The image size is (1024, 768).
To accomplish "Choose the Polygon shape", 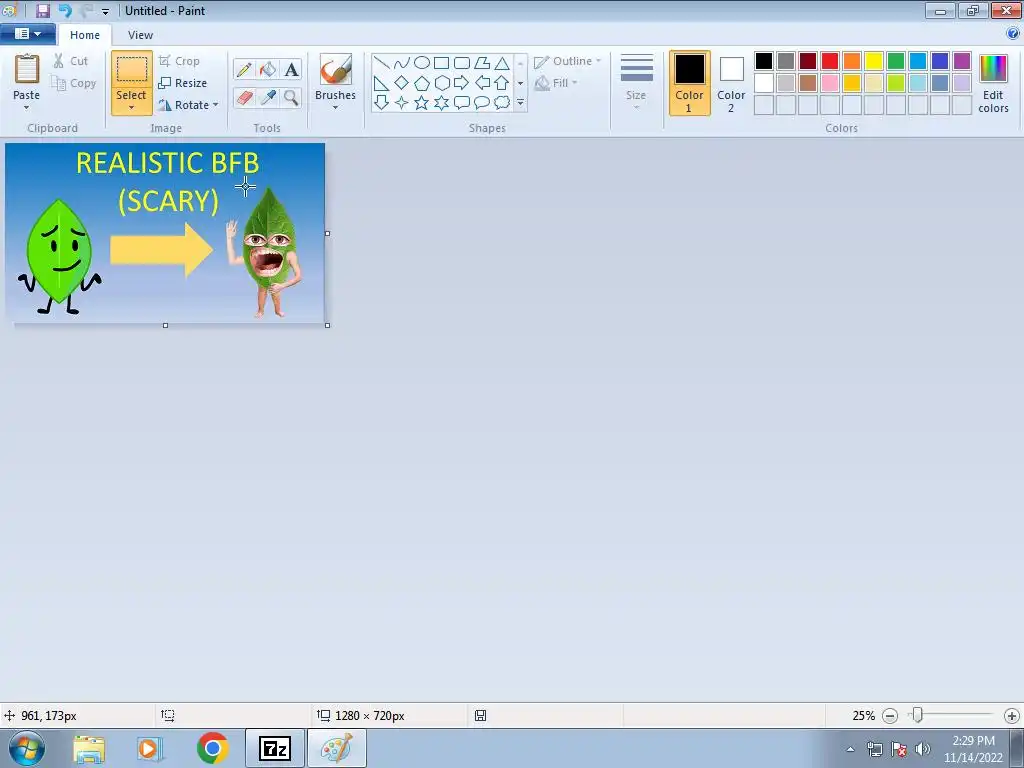I will (482, 63).
